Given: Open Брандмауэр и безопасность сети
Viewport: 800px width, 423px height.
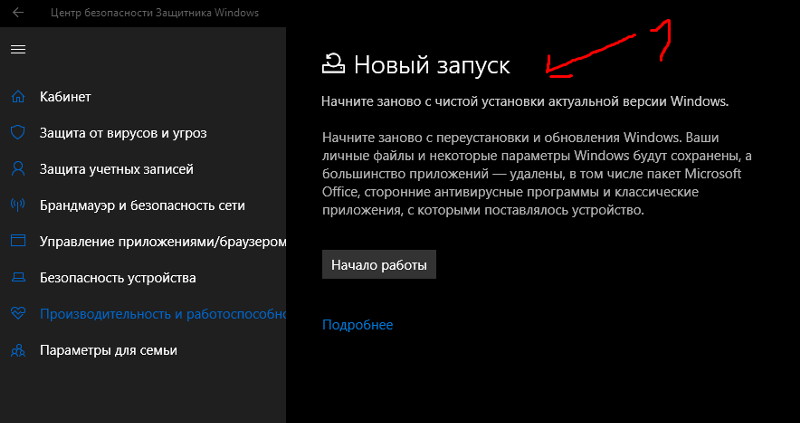Looking at the screenshot, I should [x=143, y=206].
